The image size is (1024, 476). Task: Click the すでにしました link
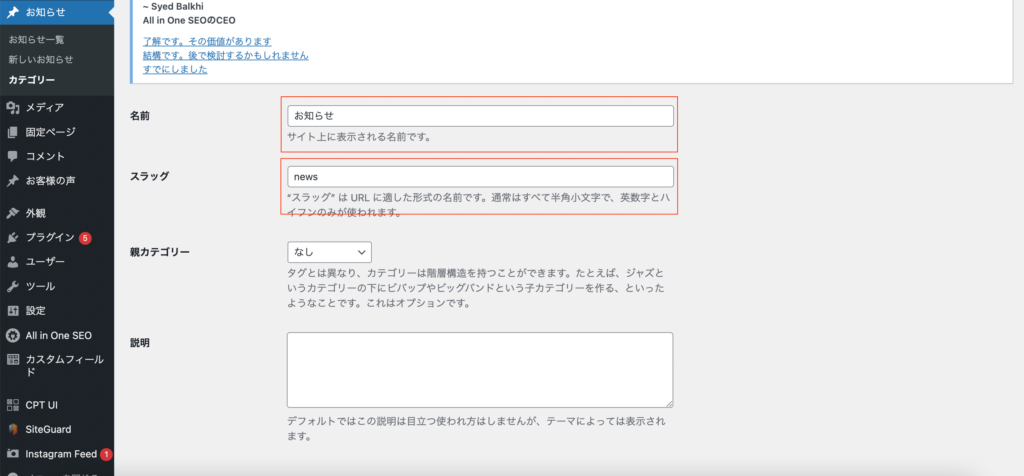(x=174, y=69)
